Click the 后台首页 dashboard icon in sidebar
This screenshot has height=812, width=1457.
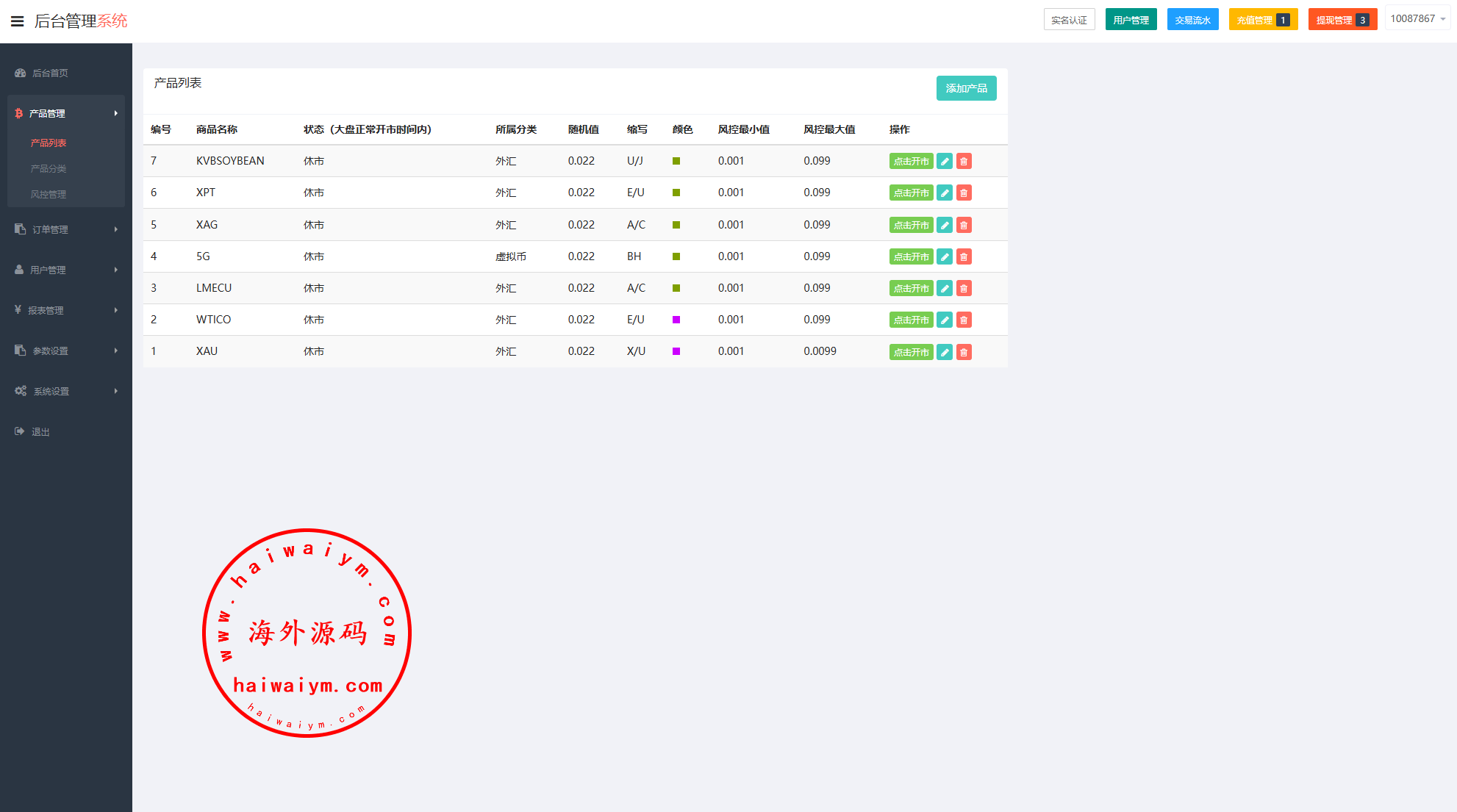pyautogui.click(x=21, y=73)
